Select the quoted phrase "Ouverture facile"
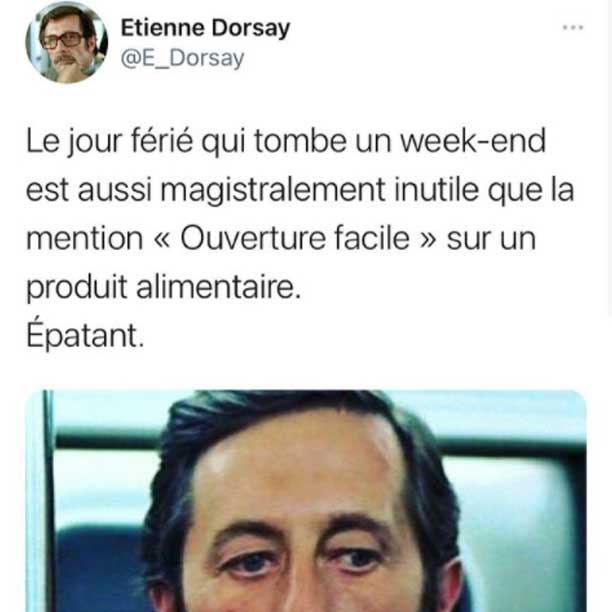The width and height of the screenshot is (612, 612). pyautogui.click(x=295, y=238)
